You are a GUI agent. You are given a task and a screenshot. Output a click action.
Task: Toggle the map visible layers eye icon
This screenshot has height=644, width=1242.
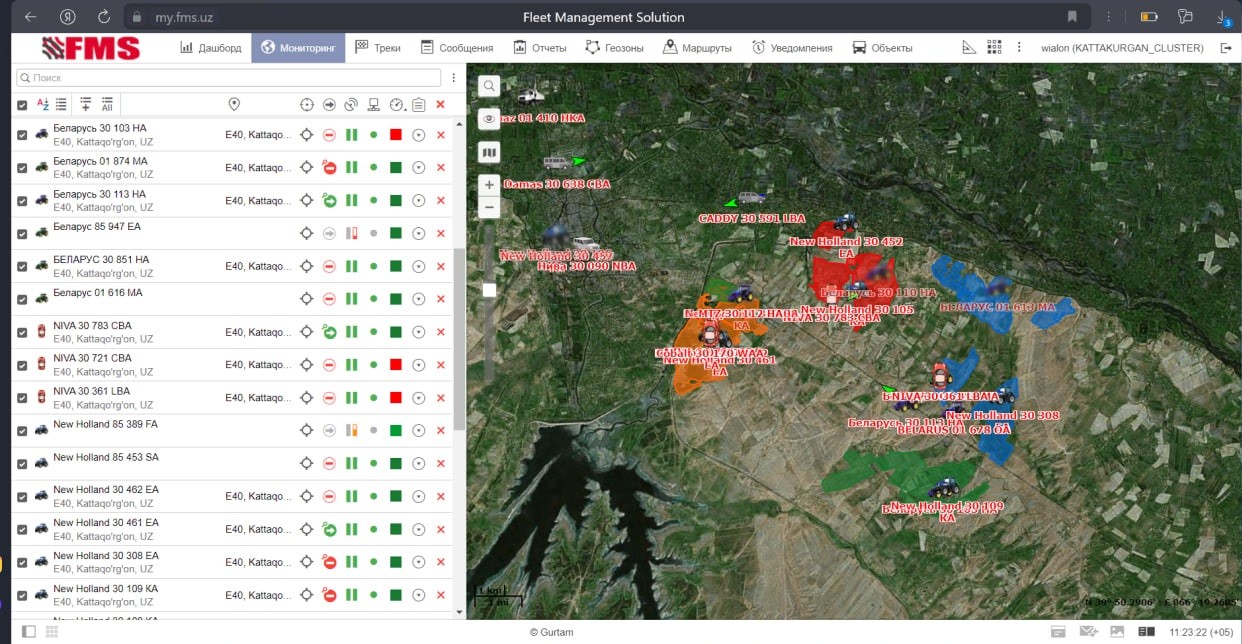489,119
